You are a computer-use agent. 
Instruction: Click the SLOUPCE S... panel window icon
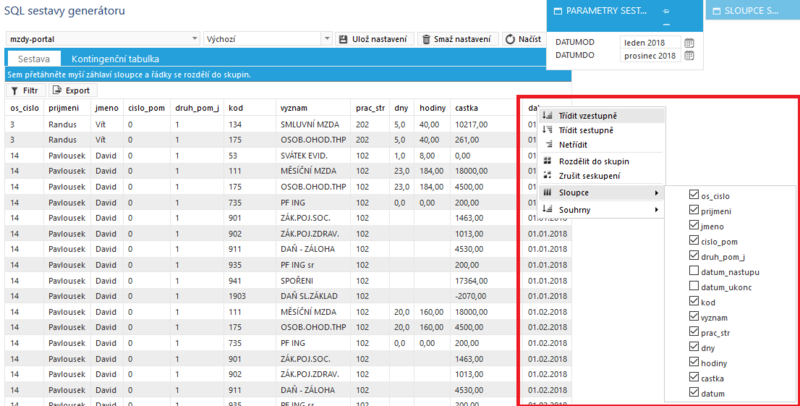point(717,11)
